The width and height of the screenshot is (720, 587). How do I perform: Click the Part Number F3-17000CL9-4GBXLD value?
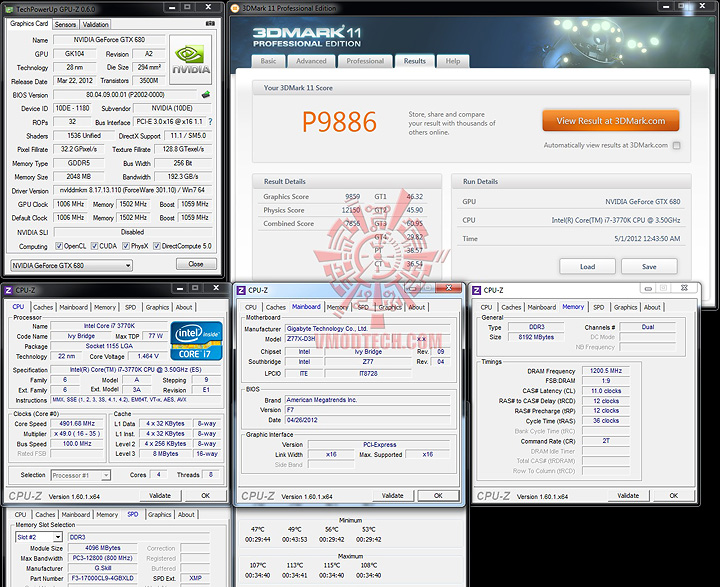(x=102, y=578)
